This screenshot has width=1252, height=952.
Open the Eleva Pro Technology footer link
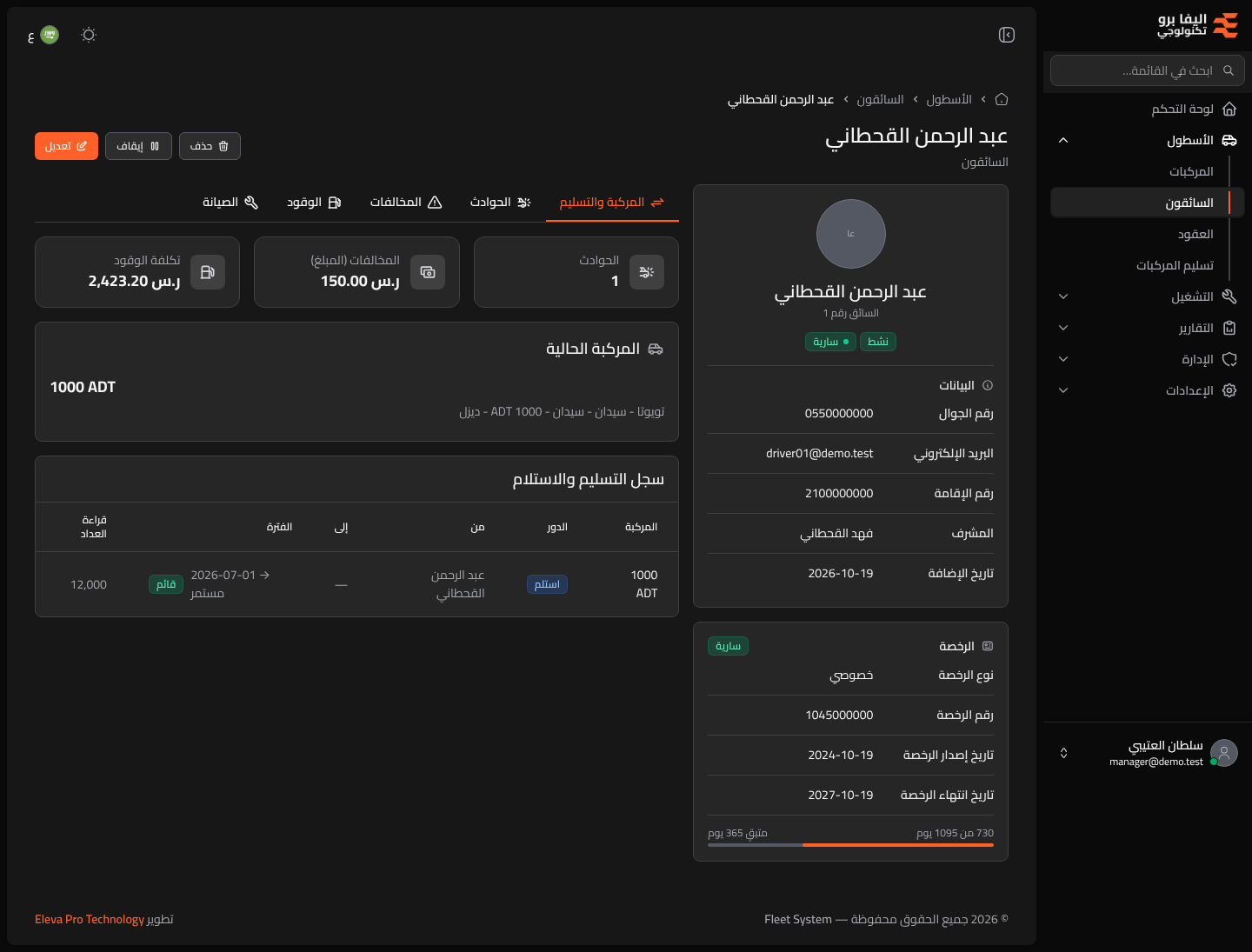click(90, 919)
